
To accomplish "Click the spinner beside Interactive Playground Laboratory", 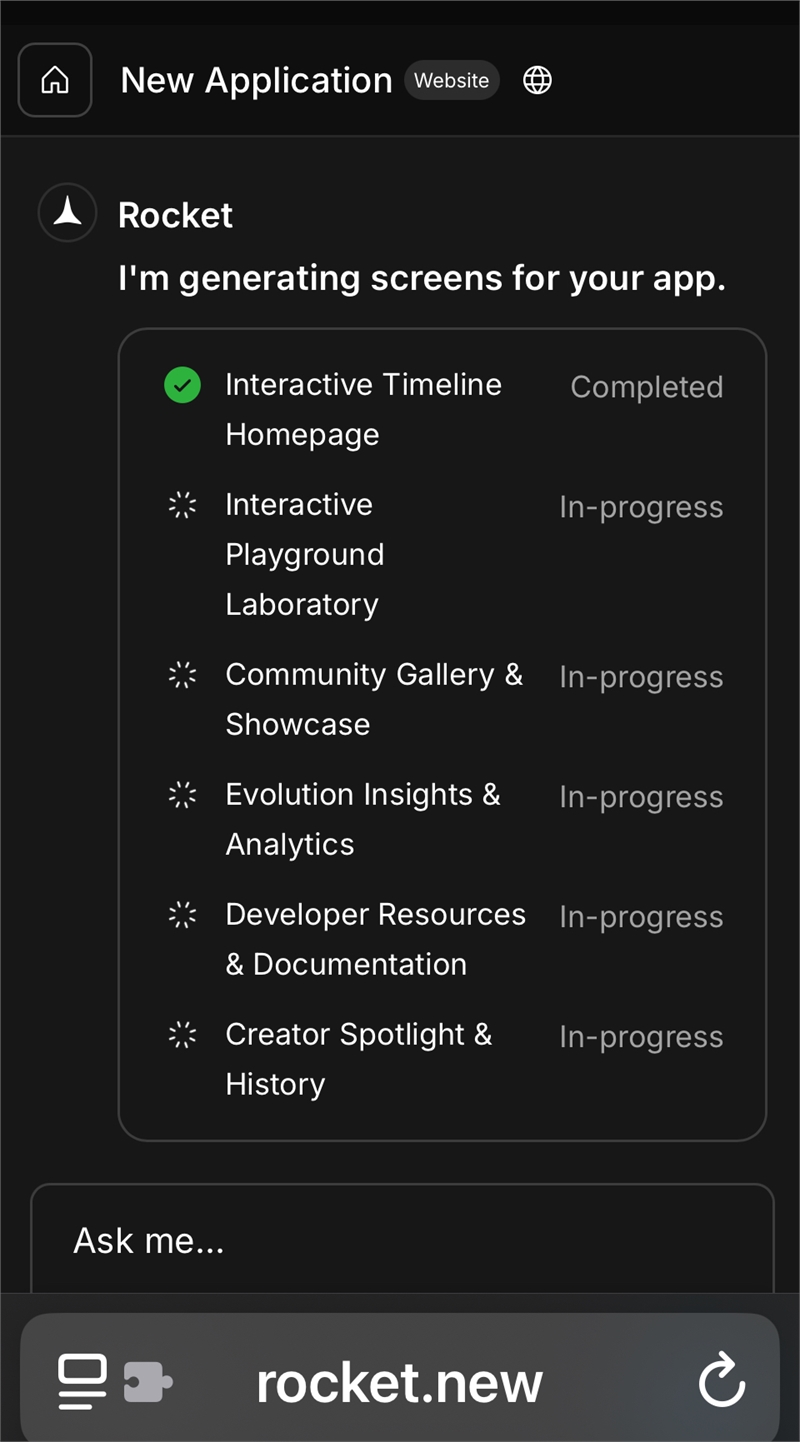I will (182, 505).
